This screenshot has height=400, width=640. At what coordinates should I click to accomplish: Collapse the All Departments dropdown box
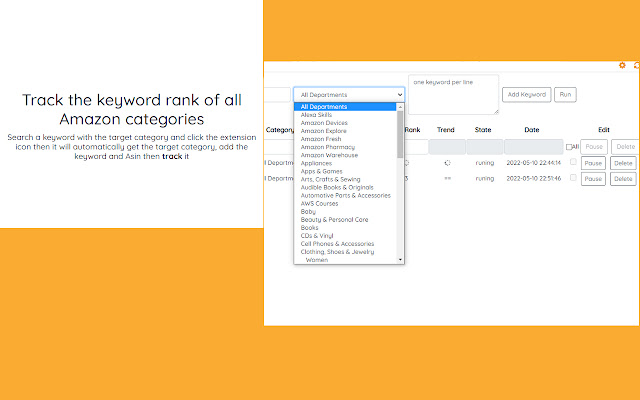point(349,95)
